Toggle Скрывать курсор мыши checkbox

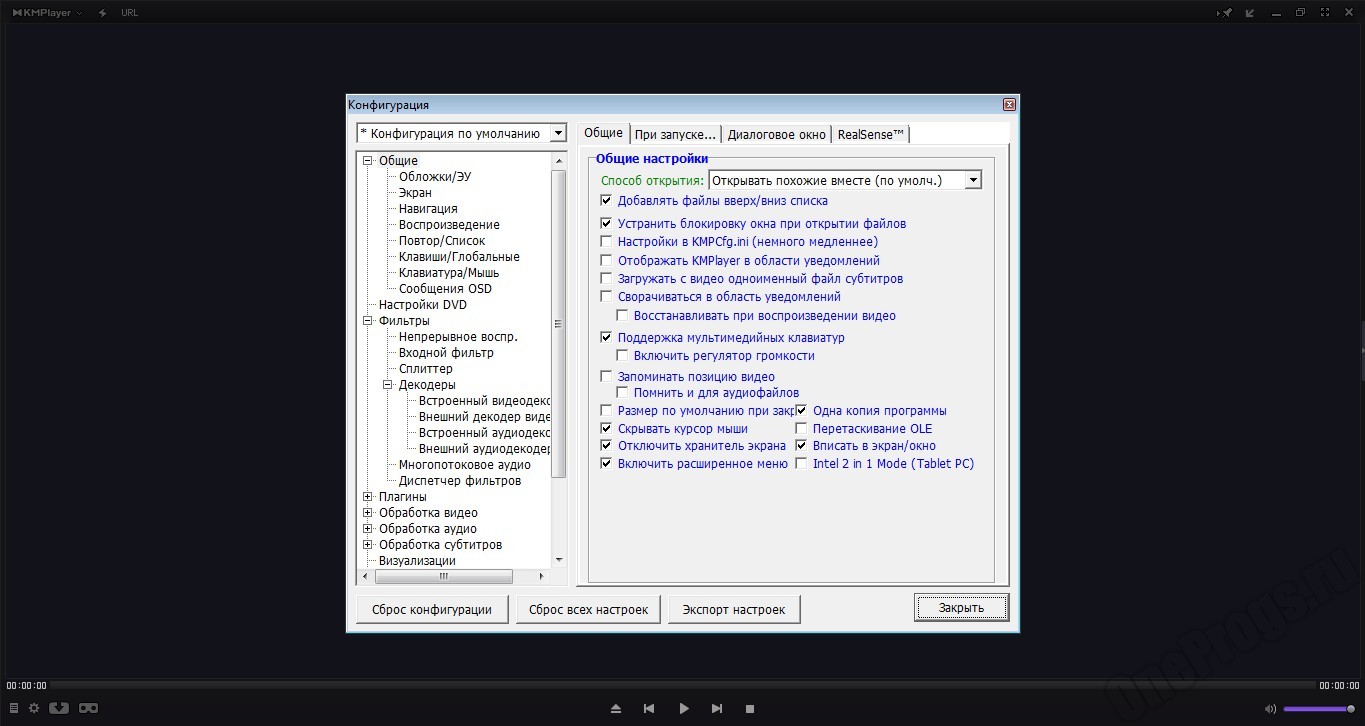pyautogui.click(x=606, y=429)
